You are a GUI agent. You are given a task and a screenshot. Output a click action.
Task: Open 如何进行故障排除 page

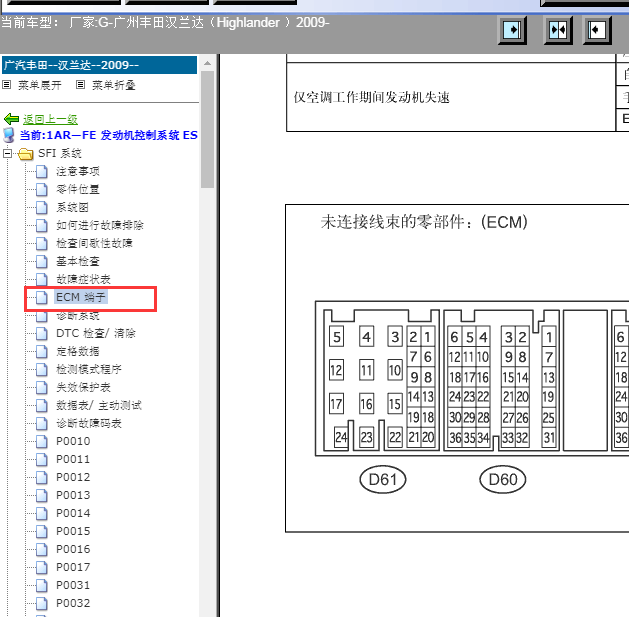[x=100, y=225]
